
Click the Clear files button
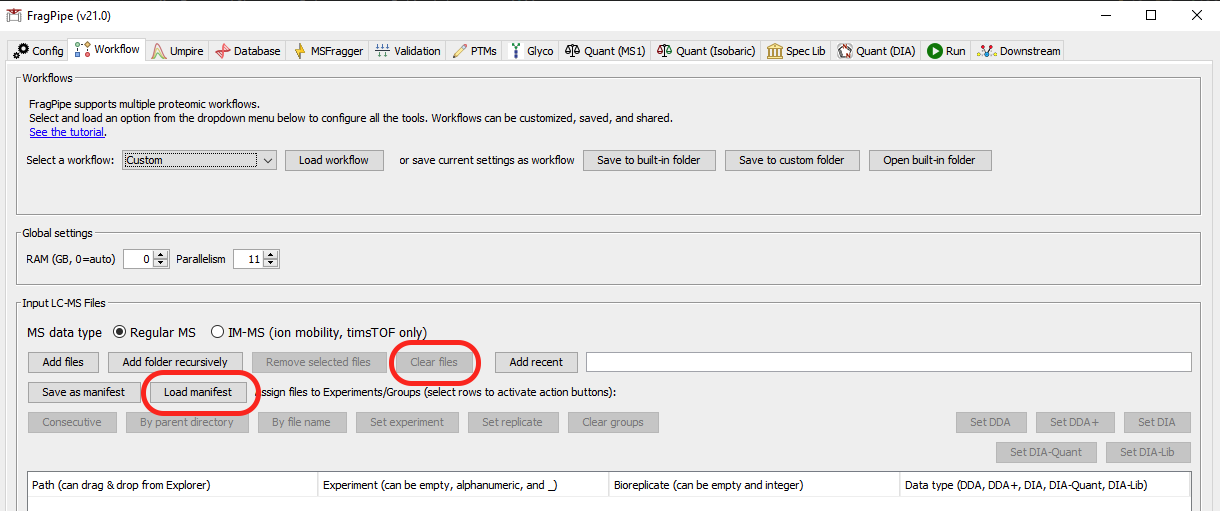click(x=434, y=362)
